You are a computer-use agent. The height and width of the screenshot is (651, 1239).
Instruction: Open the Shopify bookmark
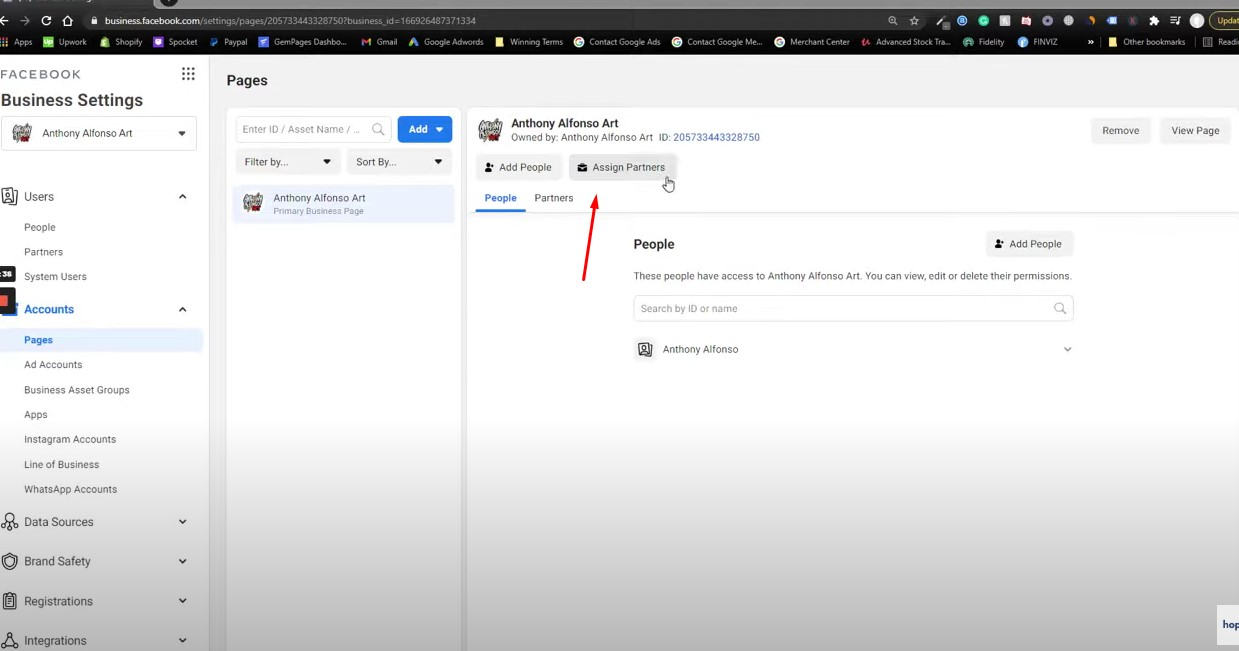pyautogui.click(x=121, y=42)
